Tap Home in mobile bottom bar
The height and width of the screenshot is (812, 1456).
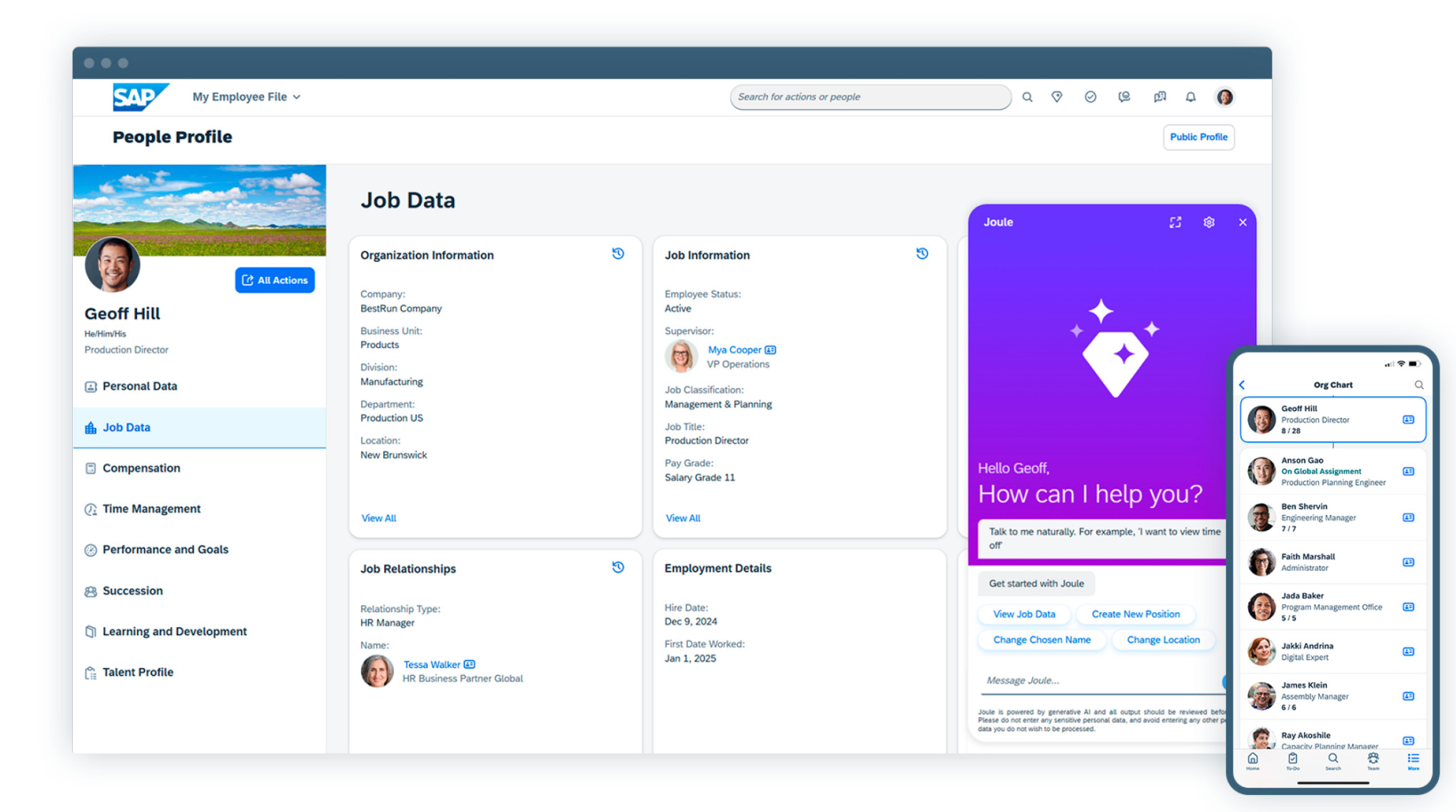click(x=1253, y=761)
